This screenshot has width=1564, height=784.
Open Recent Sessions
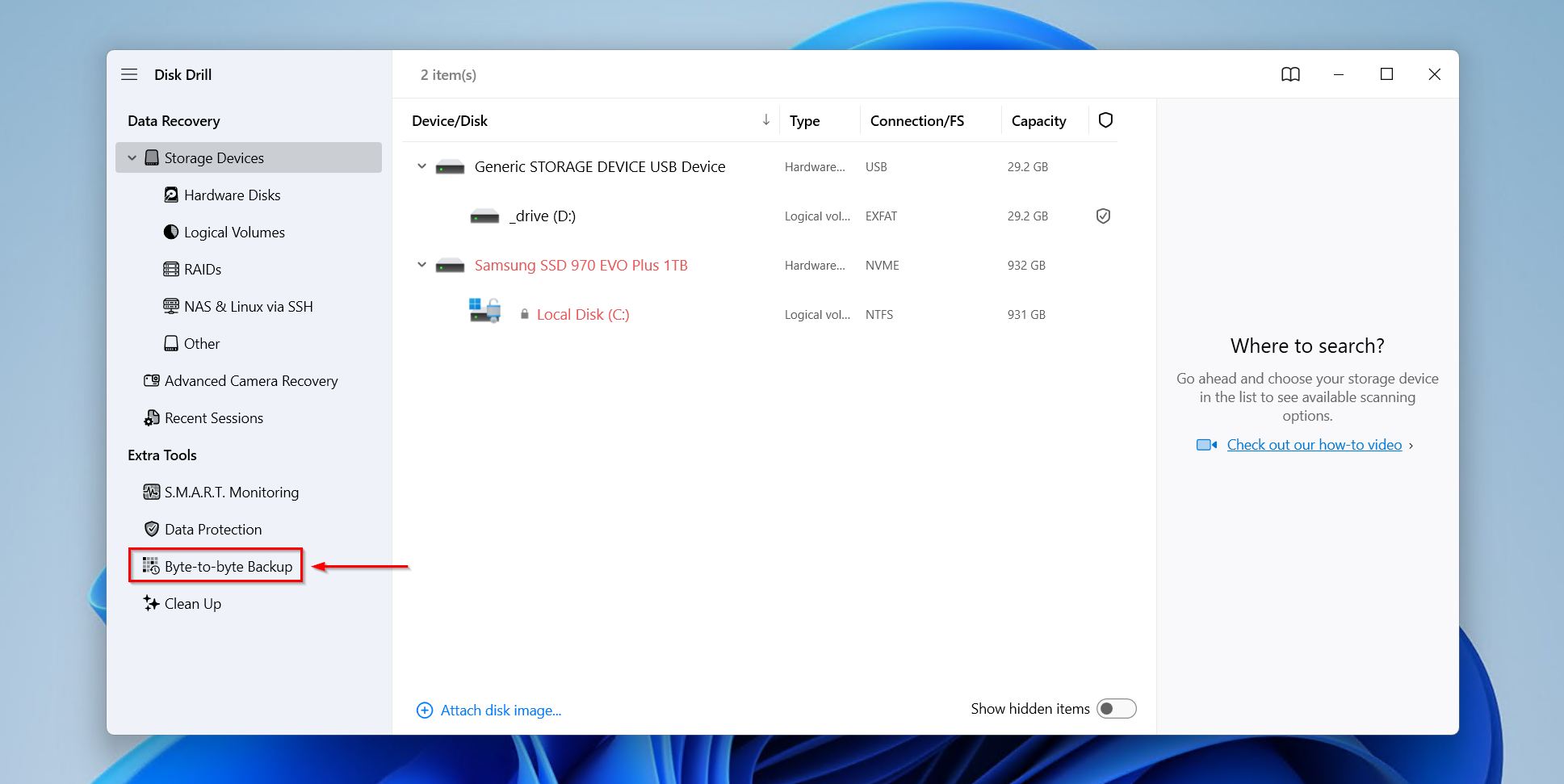[x=212, y=417]
